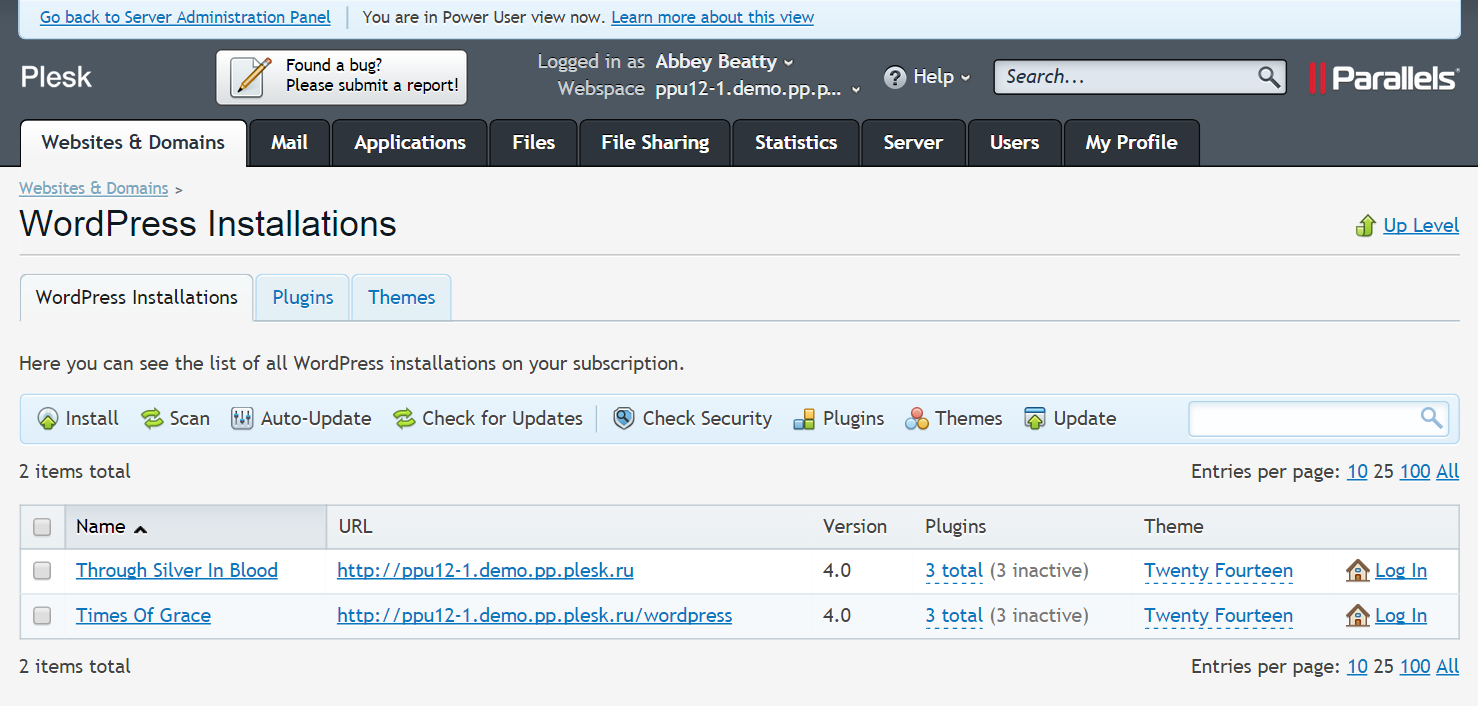Click the Auto-Update sliders icon
The image size is (1478, 706).
[x=242, y=419]
